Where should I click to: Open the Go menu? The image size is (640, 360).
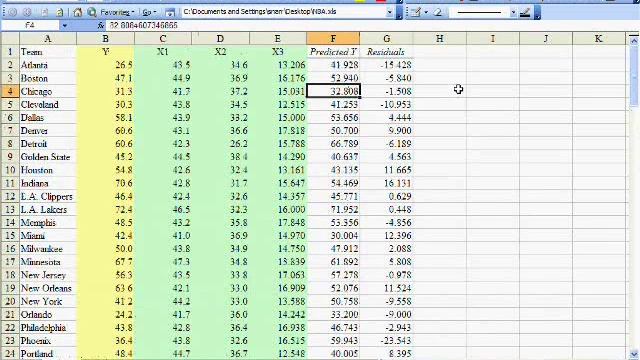[149, 12]
